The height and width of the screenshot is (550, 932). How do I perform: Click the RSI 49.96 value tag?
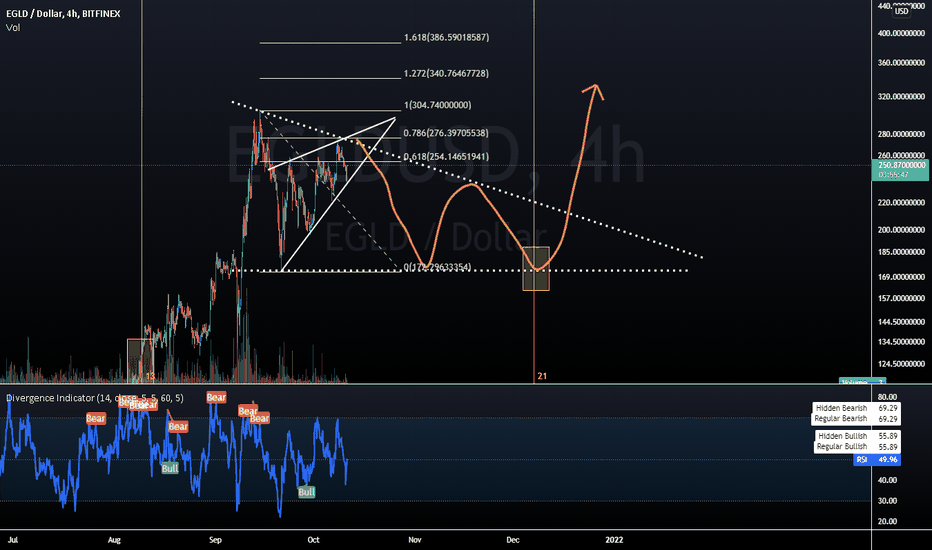(x=877, y=460)
